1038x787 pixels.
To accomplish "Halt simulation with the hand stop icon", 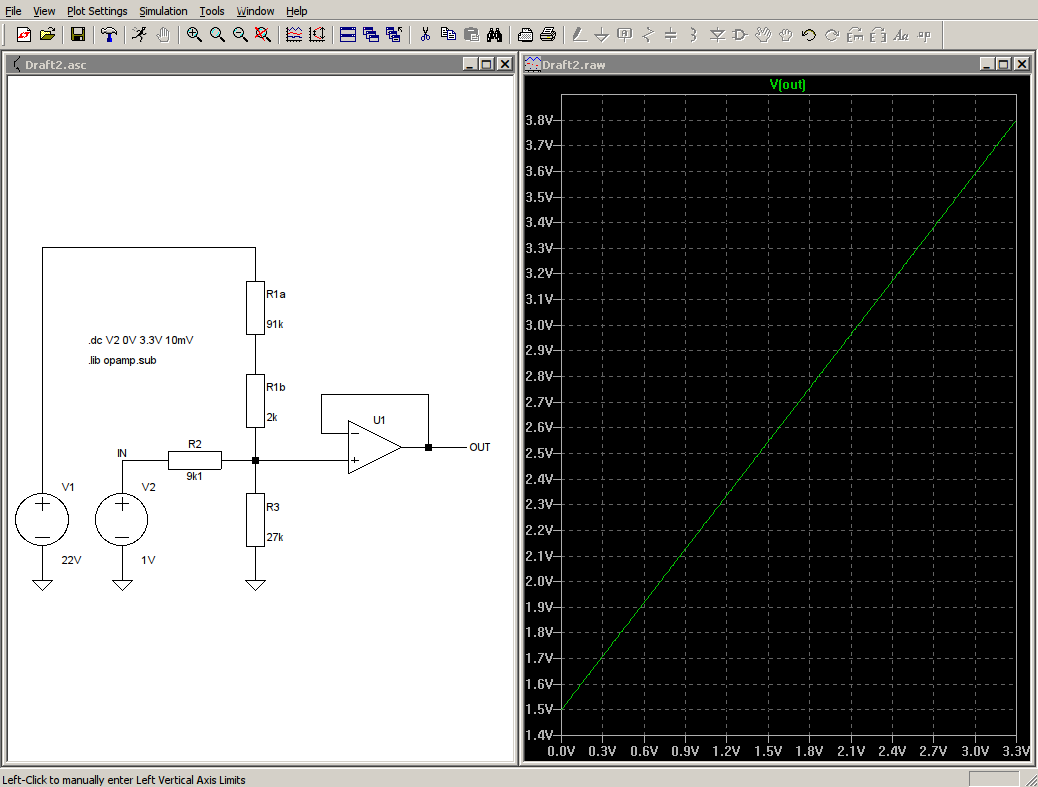I will point(163,34).
